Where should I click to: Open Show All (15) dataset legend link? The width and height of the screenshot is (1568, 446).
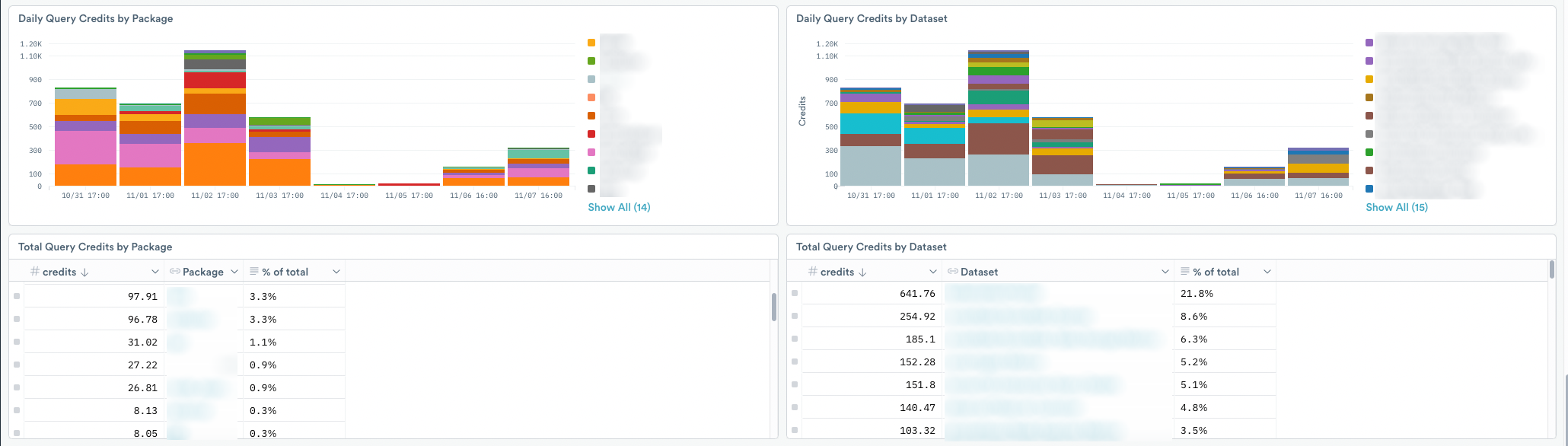pyautogui.click(x=1397, y=207)
